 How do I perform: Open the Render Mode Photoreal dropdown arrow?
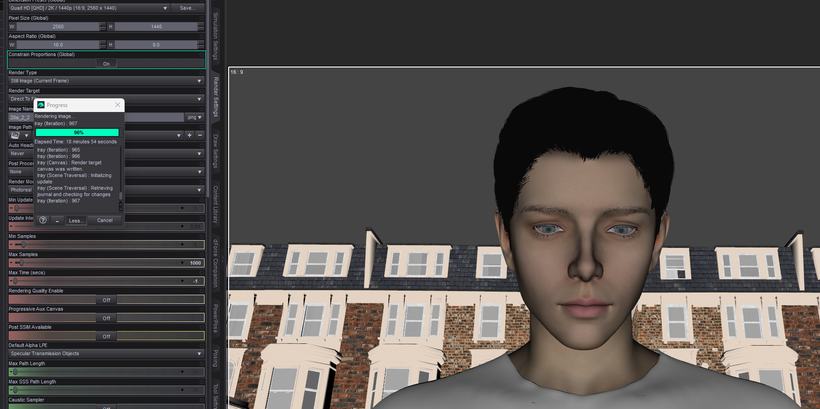[199, 190]
